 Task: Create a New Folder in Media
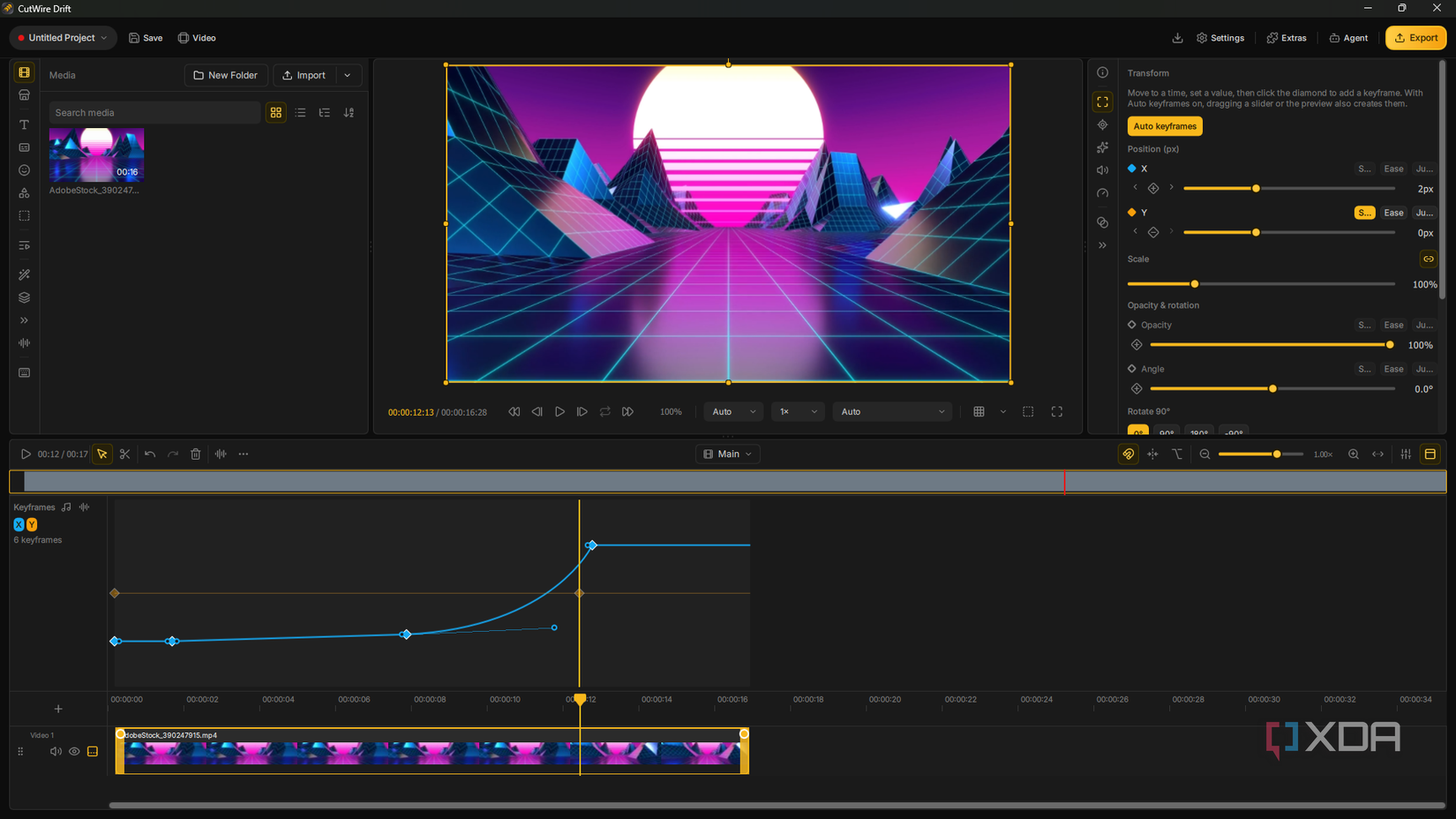(226, 75)
